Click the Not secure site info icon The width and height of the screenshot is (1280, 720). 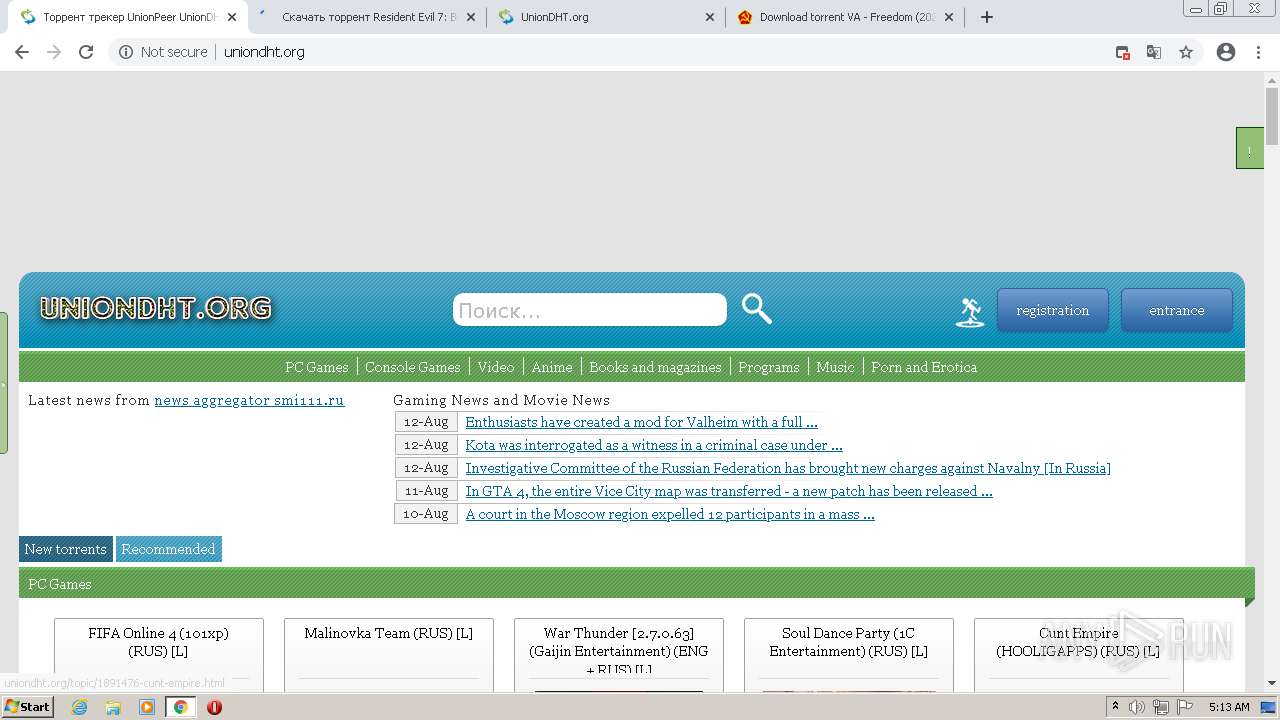126,52
